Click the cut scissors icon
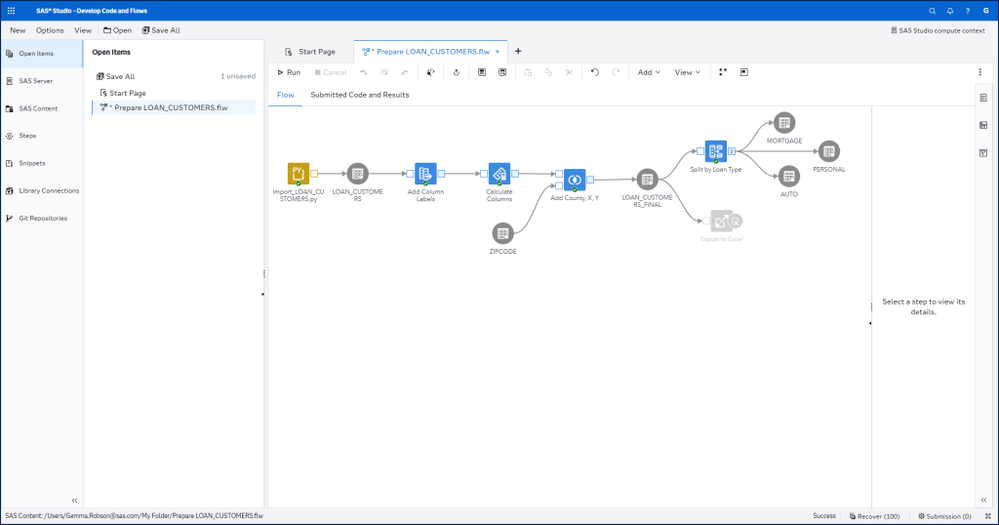The height and width of the screenshot is (525, 999). click(569, 73)
